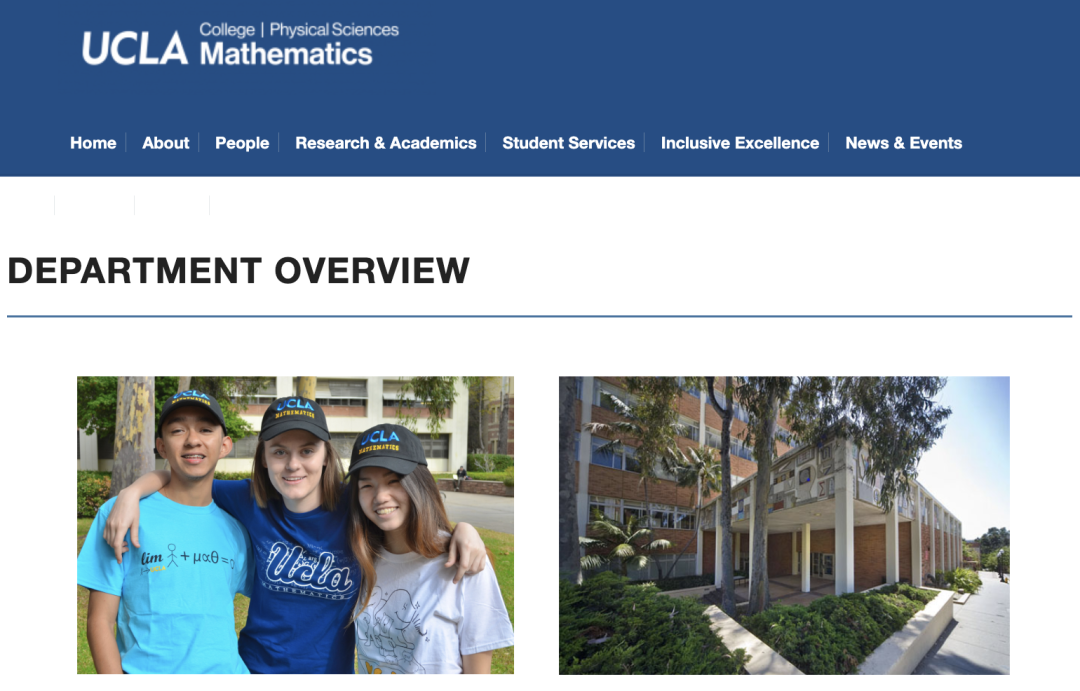Open the Physical Sciences header link
Image resolution: width=1080 pixels, height=691 pixels.
coord(334,30)
